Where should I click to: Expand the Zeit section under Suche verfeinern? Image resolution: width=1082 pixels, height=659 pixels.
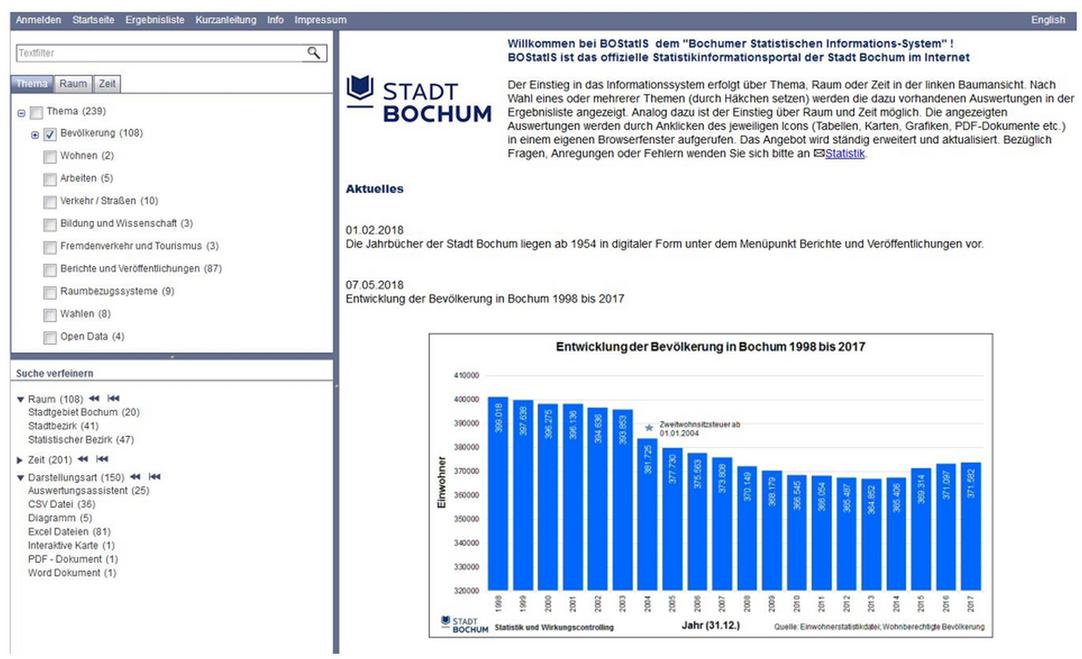coord(20,459)
